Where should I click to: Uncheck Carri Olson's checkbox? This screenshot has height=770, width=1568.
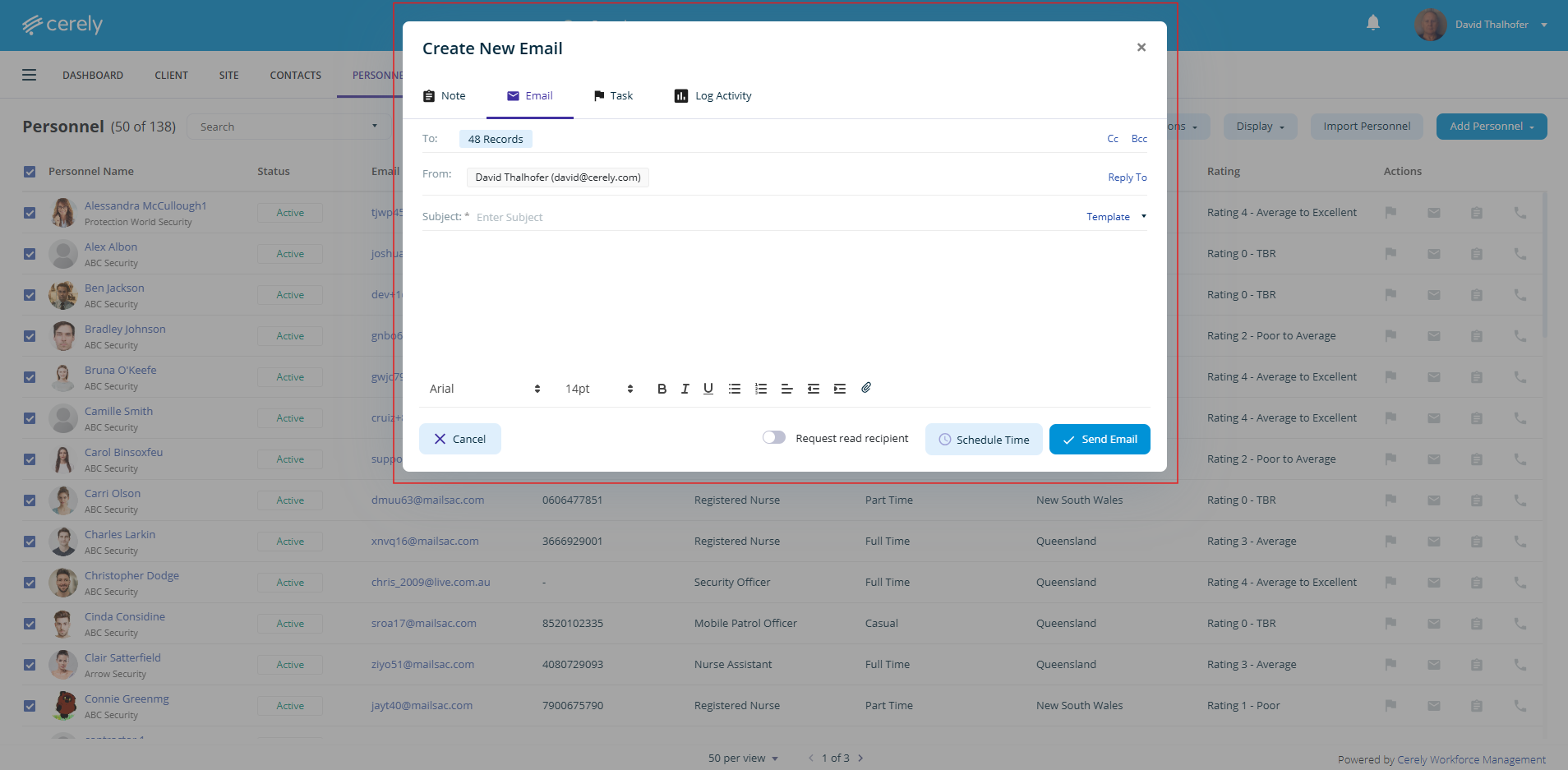click(x=30, y=500)
